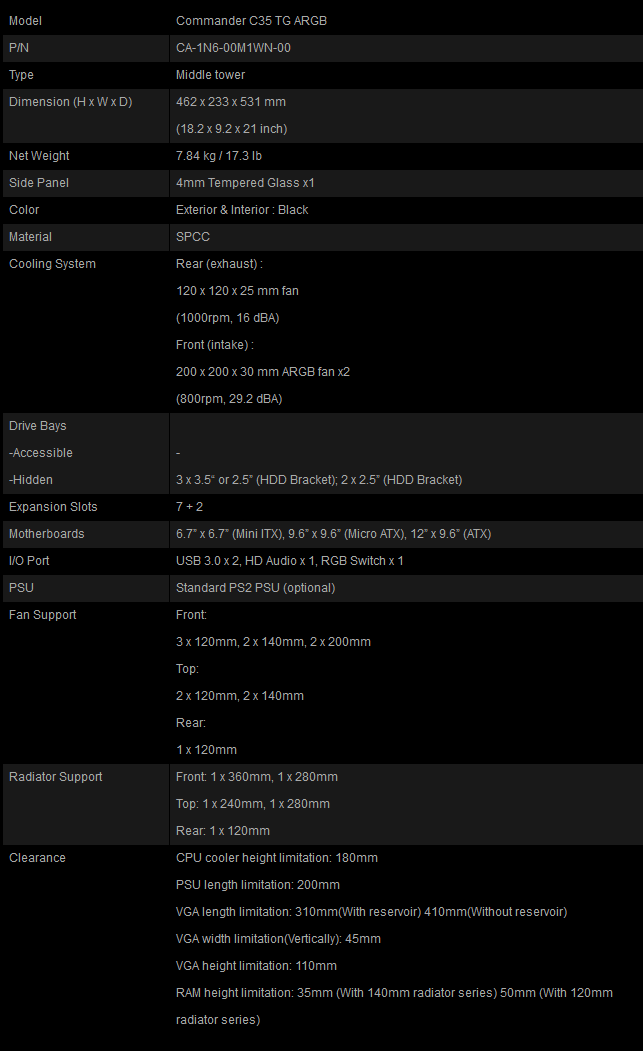Viewport: 643px width, 1051px height.
Task: Click the Cooling System row label
Action: (x=52, y=263)
